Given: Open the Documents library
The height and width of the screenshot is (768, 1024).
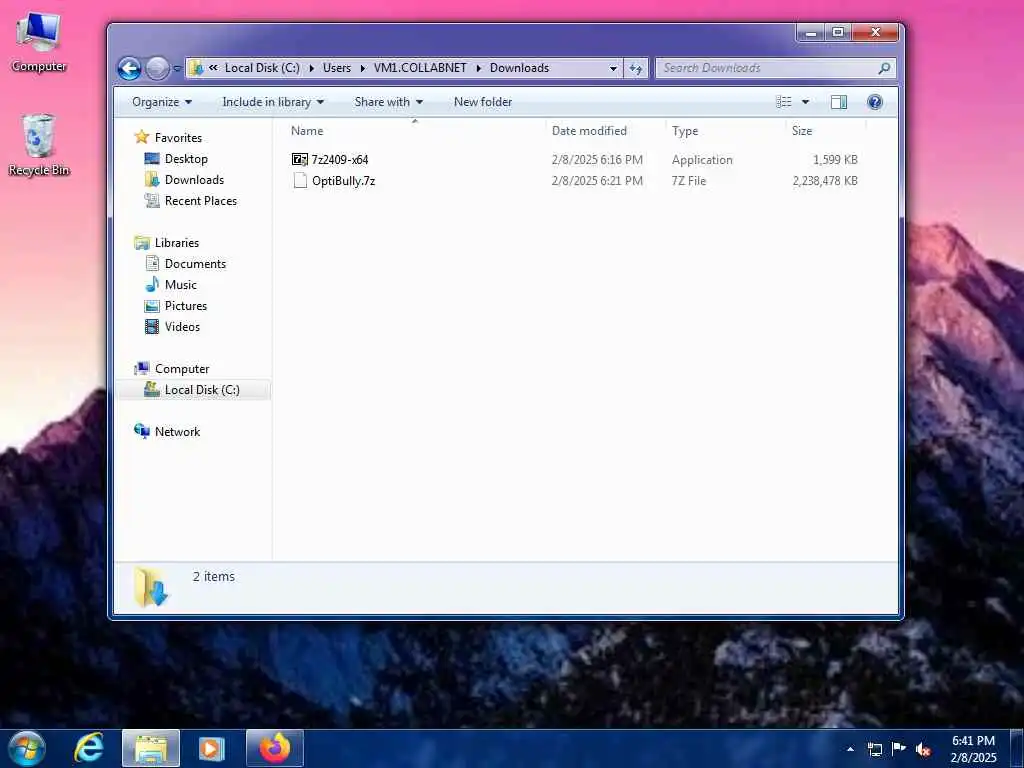Looking at the screenshot, I should click(195, 263).
